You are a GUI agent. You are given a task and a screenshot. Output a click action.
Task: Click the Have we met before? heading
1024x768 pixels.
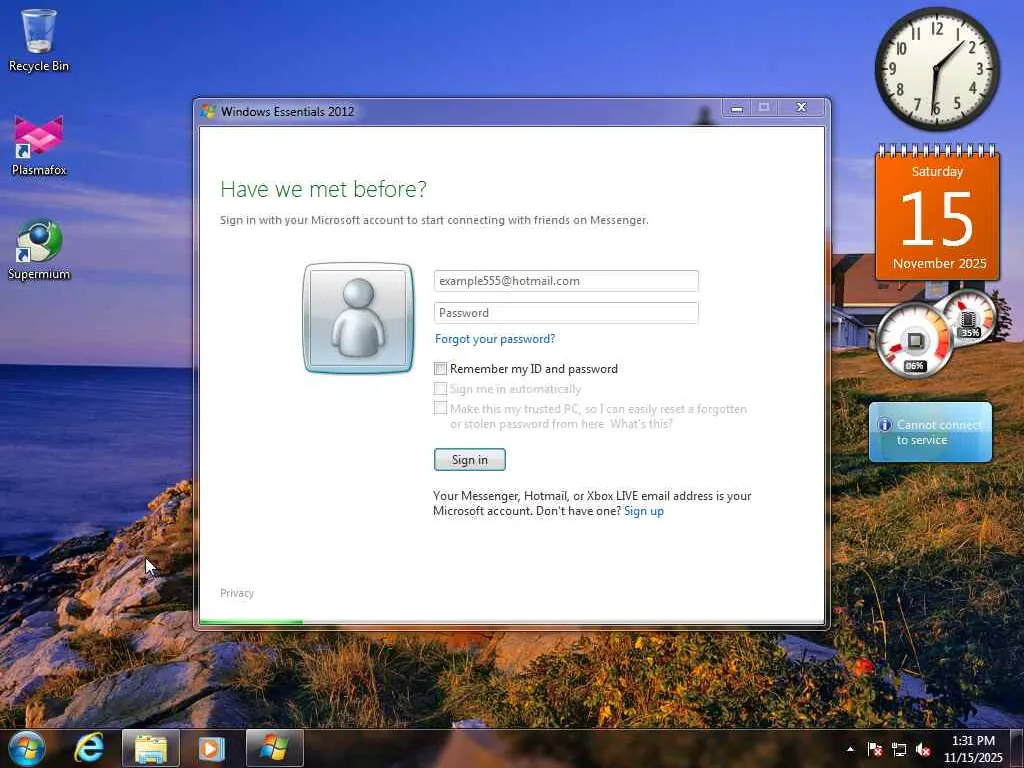coord(323,189)
